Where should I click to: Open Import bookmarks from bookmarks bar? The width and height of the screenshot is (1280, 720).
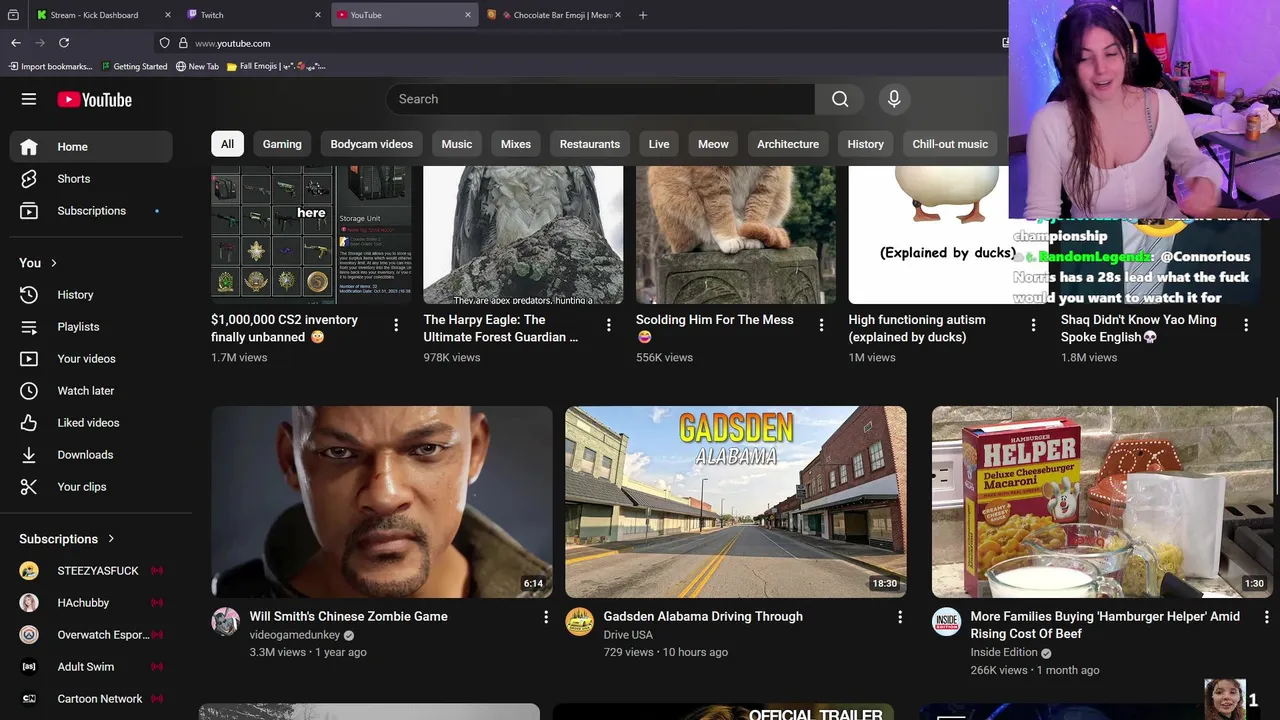coord(51,67)
